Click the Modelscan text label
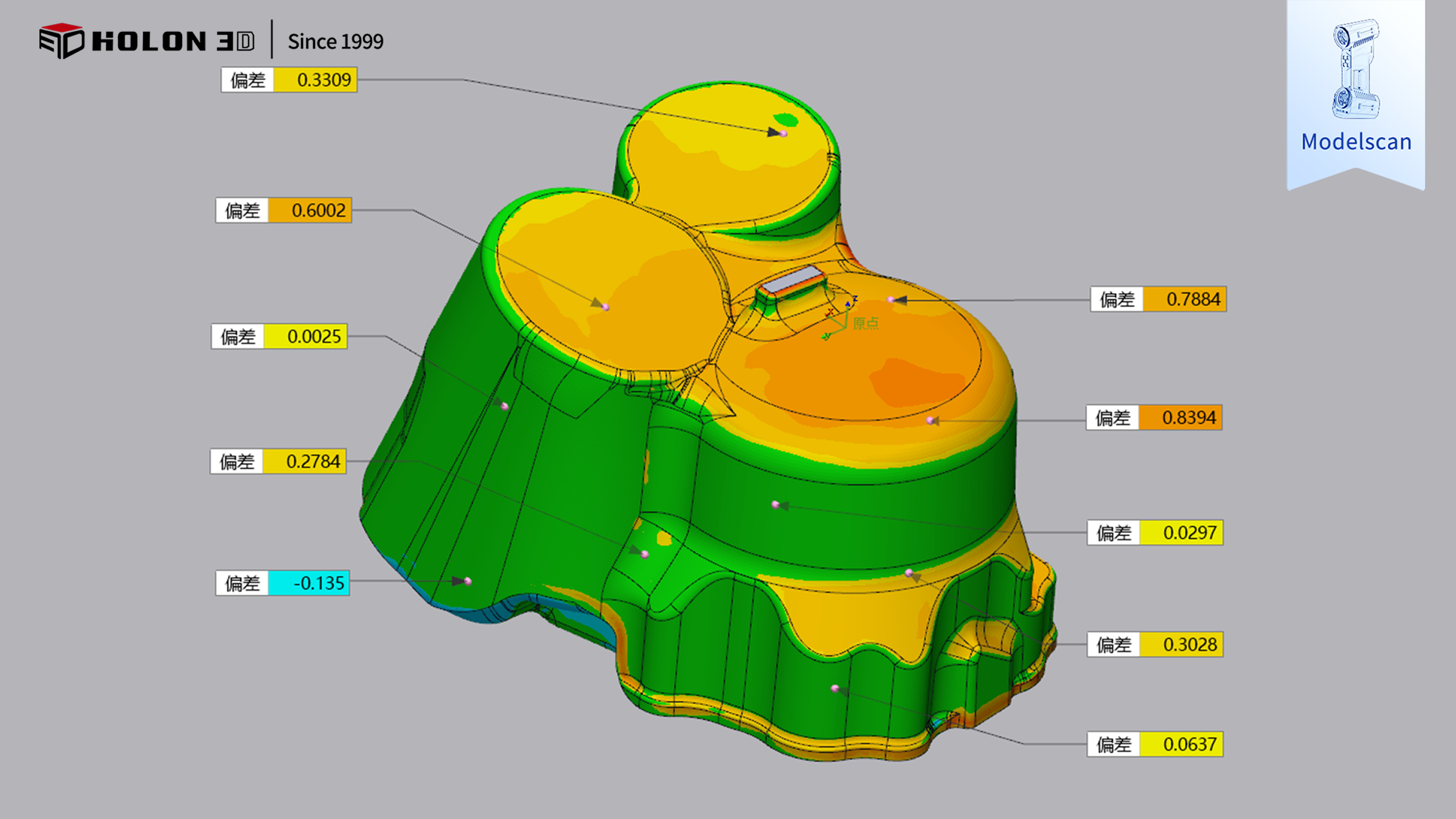 (1356, 142)
